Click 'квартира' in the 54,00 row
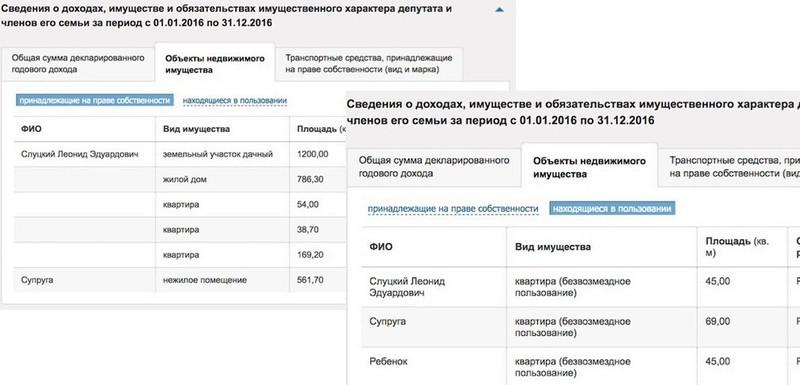This screenshot has height=385, width=800. (181, 204)
